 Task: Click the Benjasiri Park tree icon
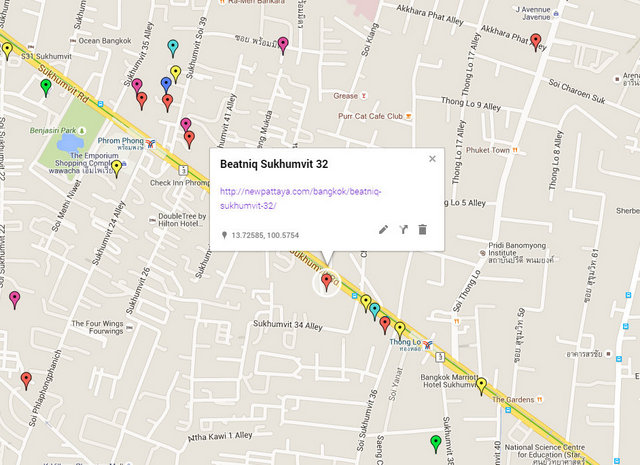pos(82,131)
